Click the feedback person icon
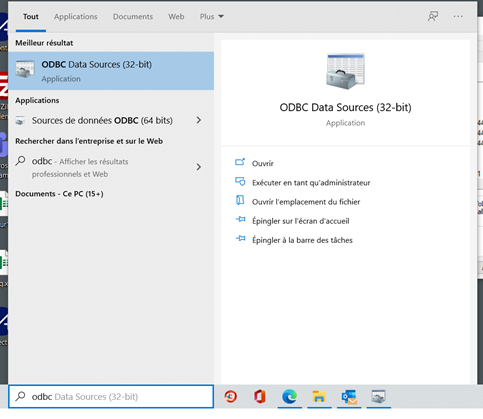483x419 pixels. (433, 16)
